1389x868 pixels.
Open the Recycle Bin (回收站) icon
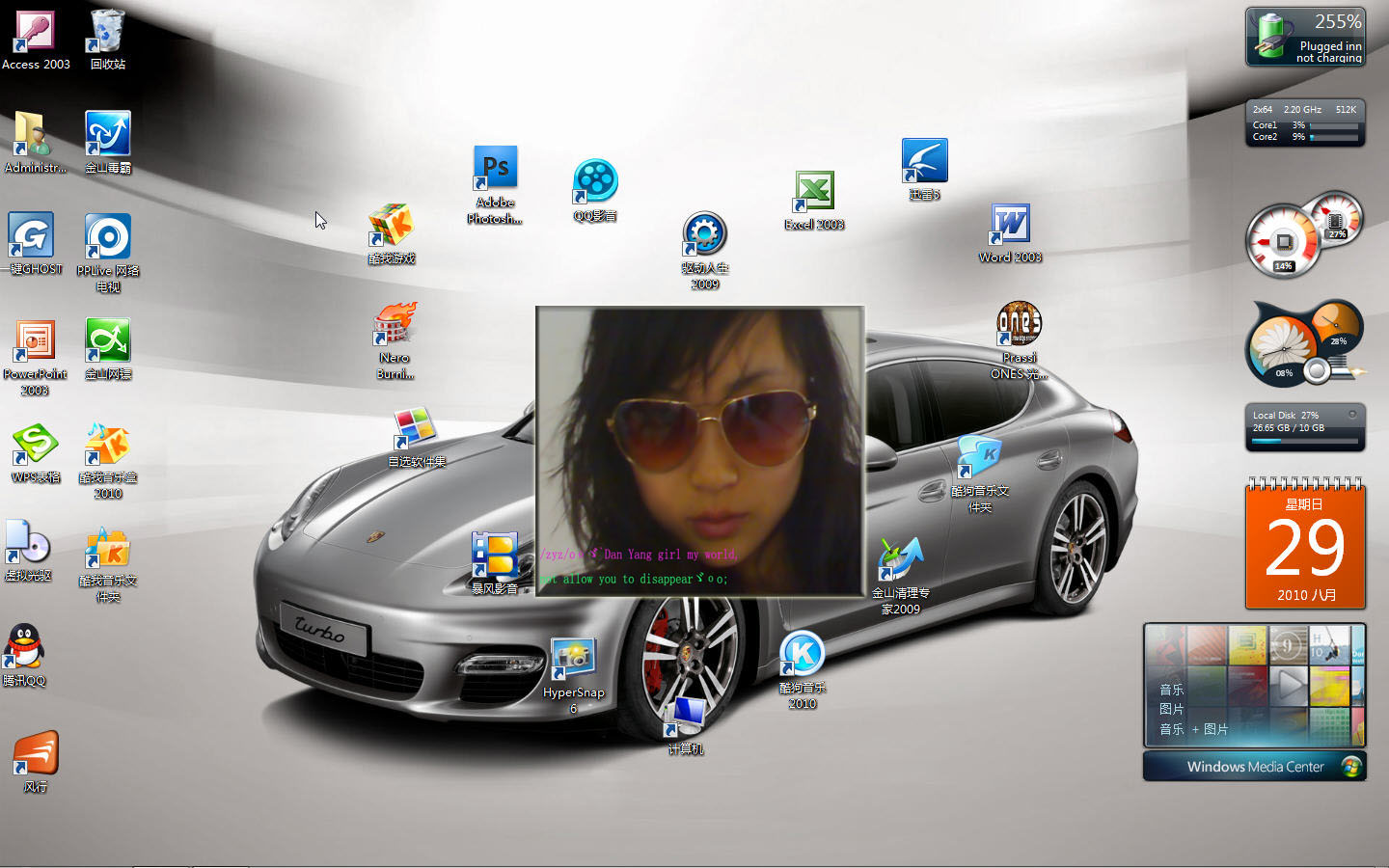tap(107, 39)
